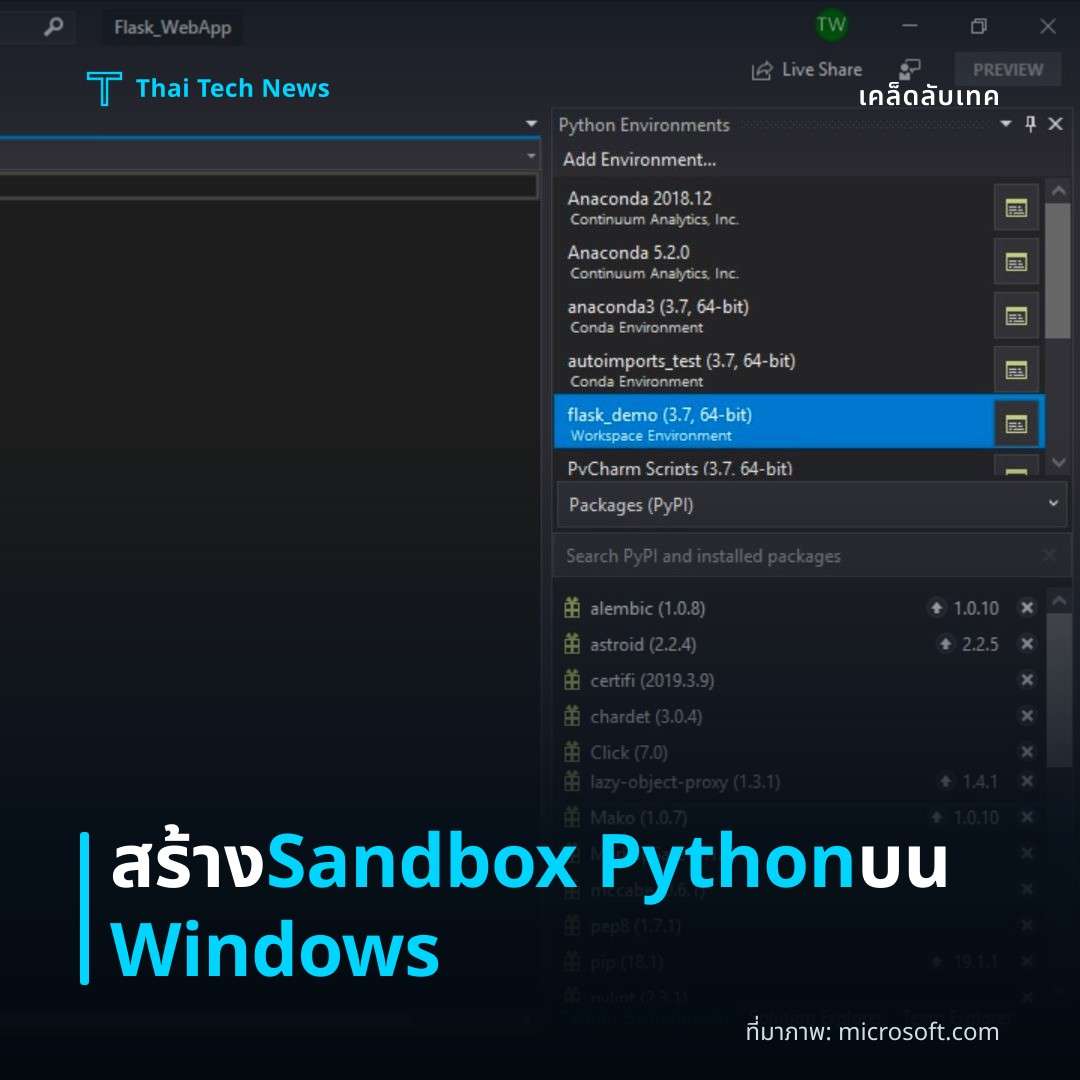Click alembic (1.0.8) package entry

coord(647,608)
